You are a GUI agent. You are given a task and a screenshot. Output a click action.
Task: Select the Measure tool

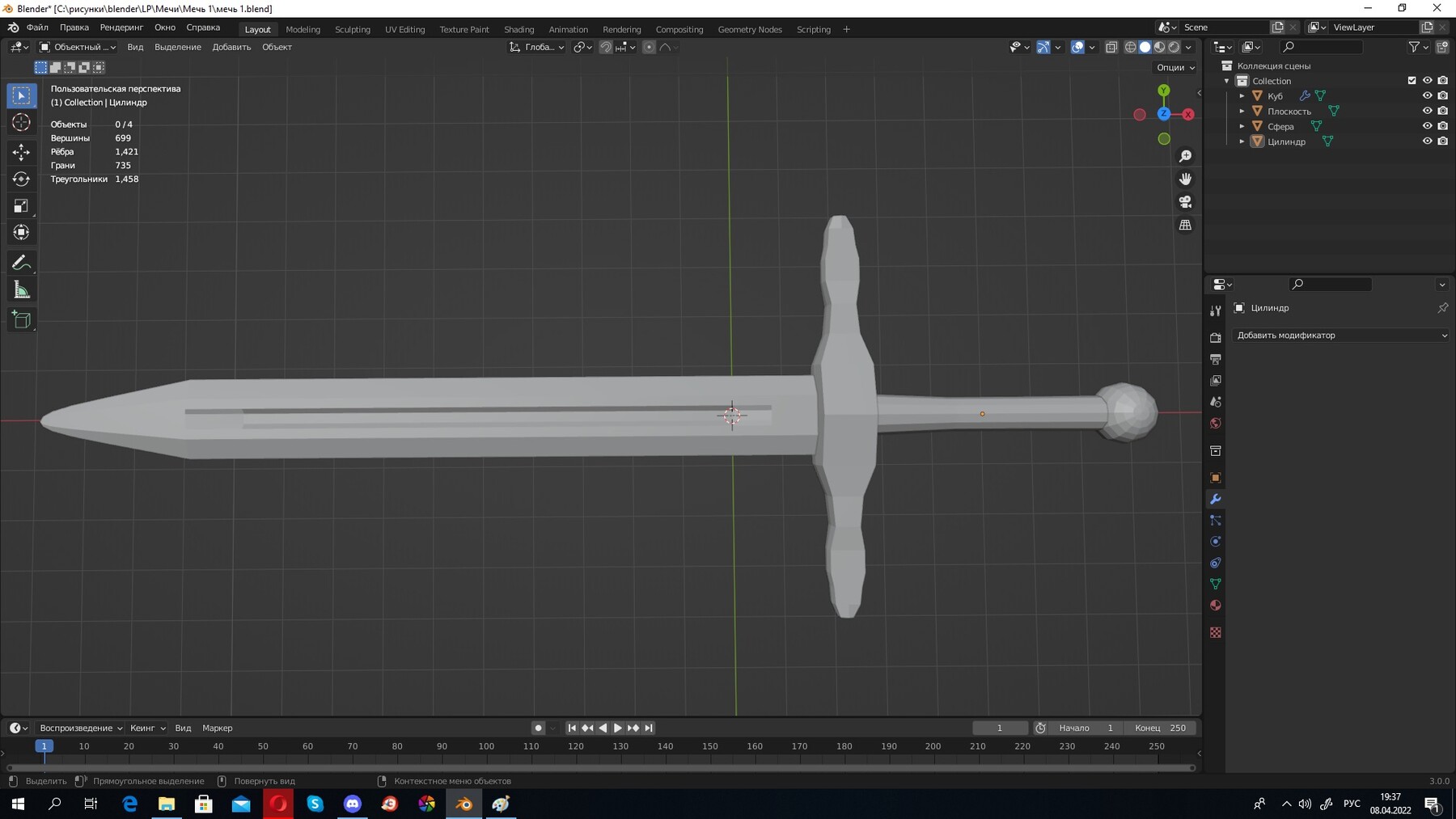point(21,289)
